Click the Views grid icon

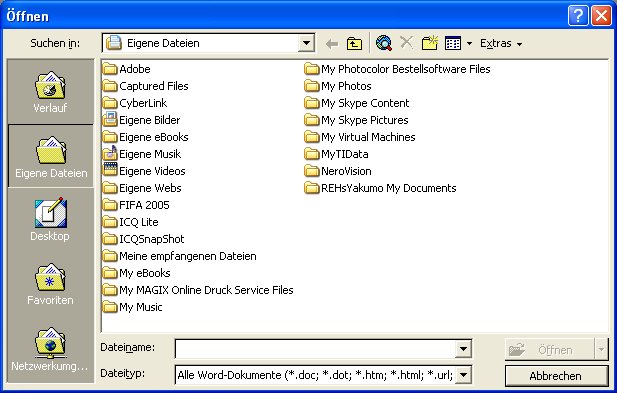click(453, 43)
